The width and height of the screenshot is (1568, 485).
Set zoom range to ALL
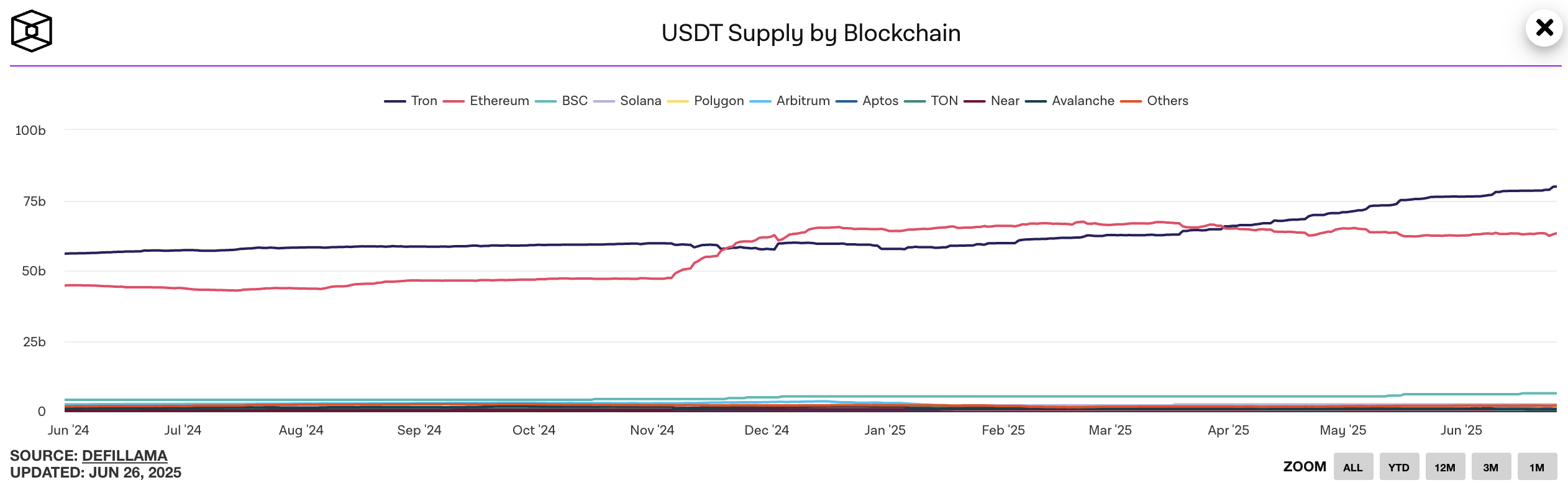(1353, 467)
